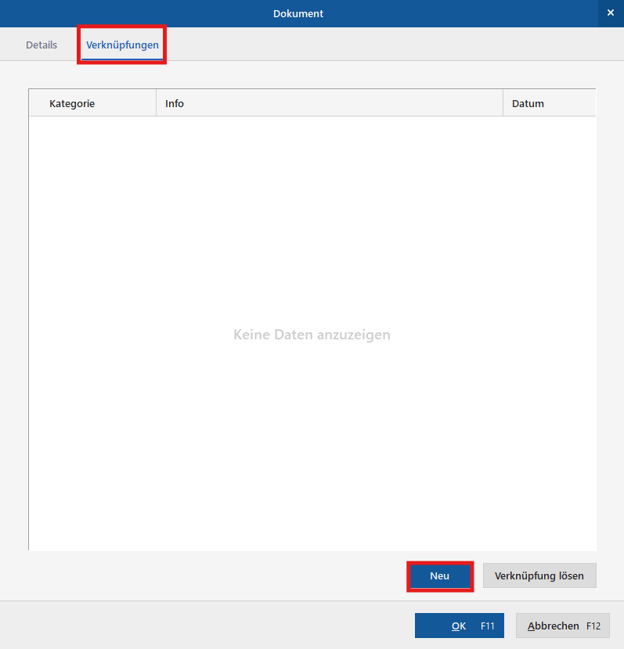624x649 pixels.
Task: Cancel using the Abbrechen button
Action: point(563,626)
